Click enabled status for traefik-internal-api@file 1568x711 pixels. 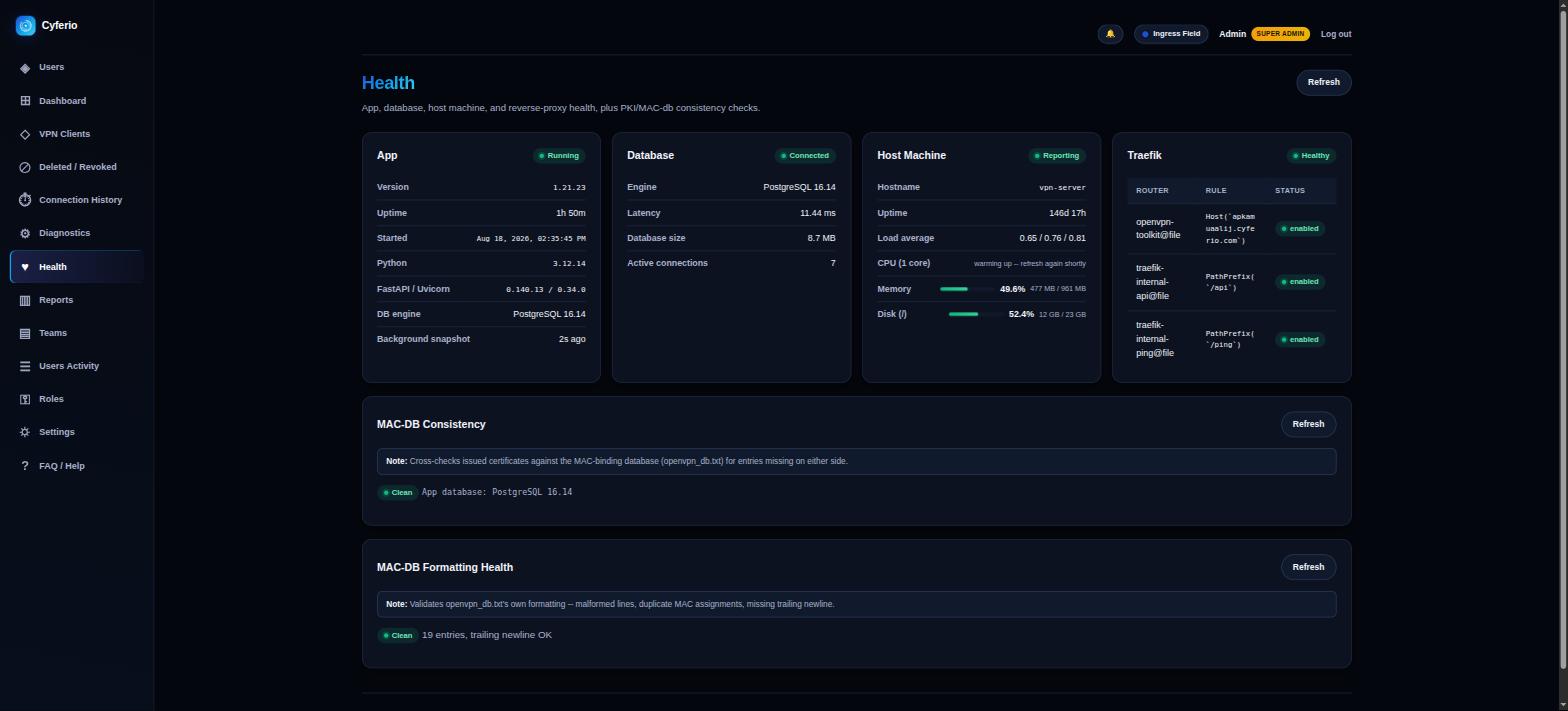[x=1300, y=282]
